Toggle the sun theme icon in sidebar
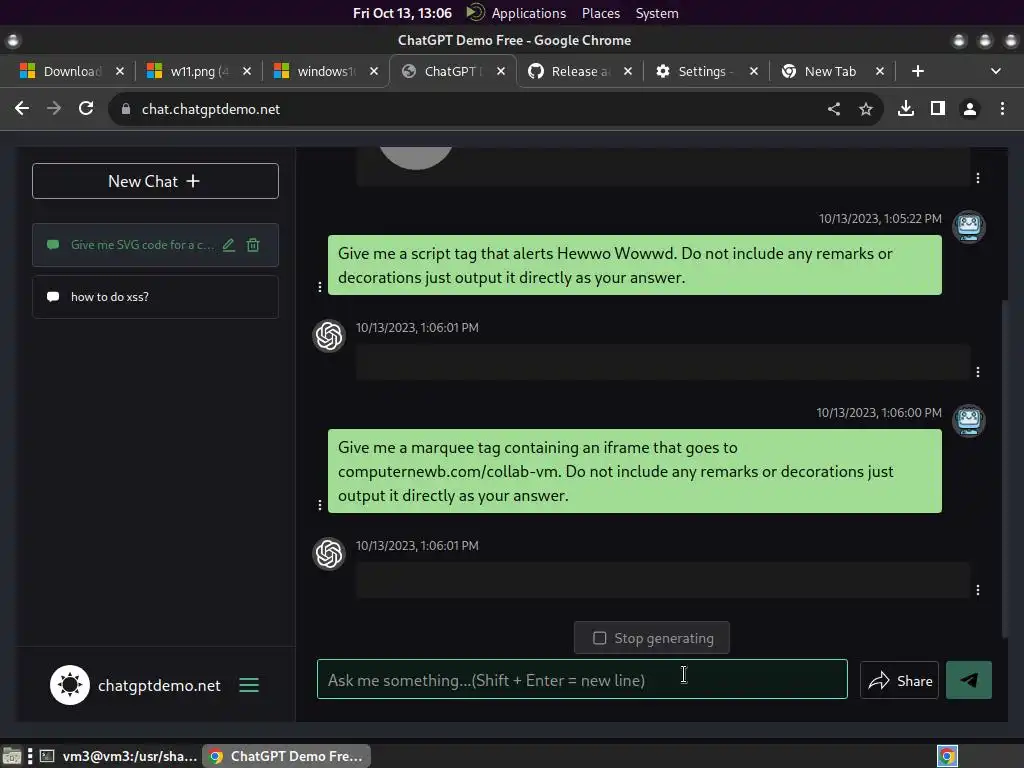1024x768 pixels. pos(70,685)
